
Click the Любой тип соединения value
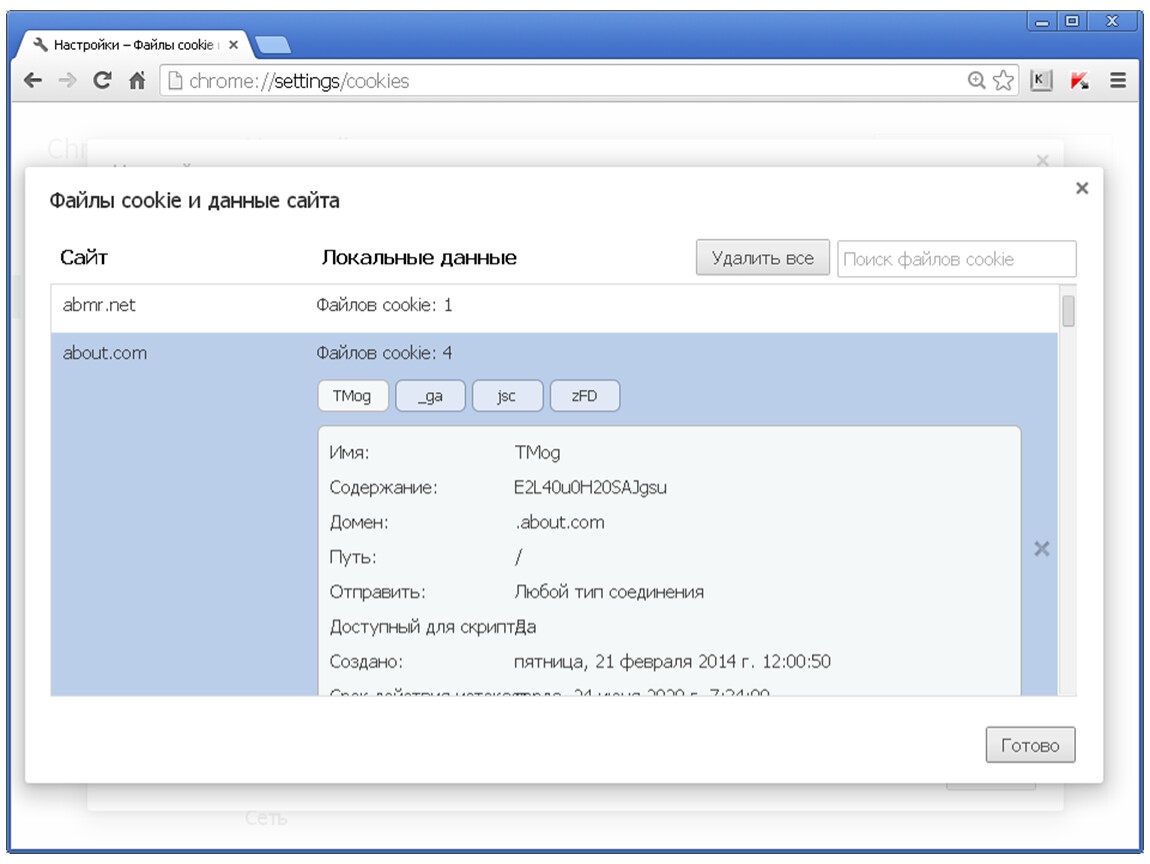[x=609, y=592]
